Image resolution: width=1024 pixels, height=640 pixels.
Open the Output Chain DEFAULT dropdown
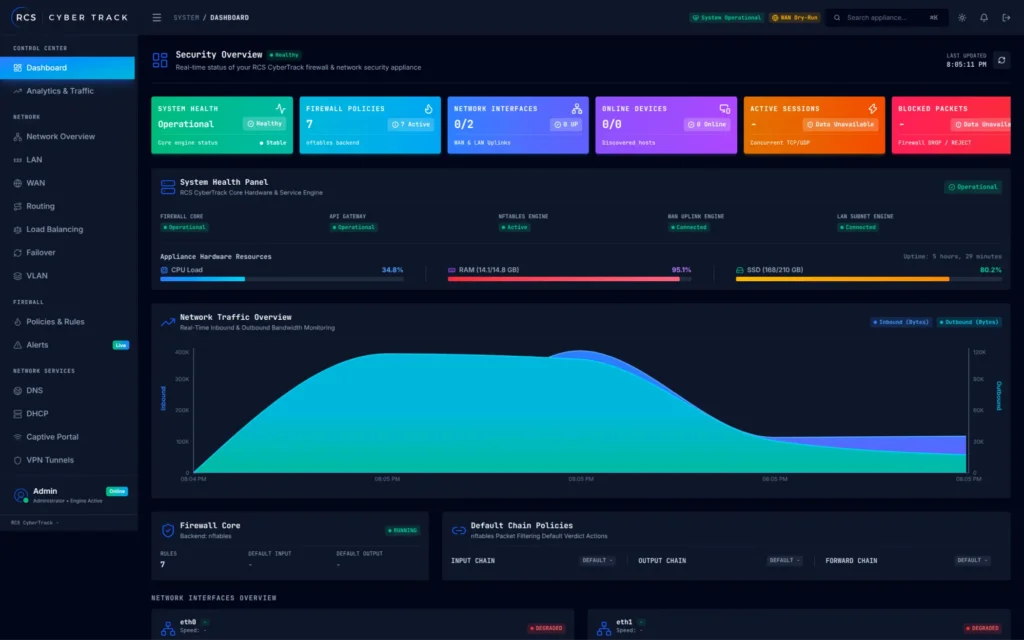[x=784, y=560]
